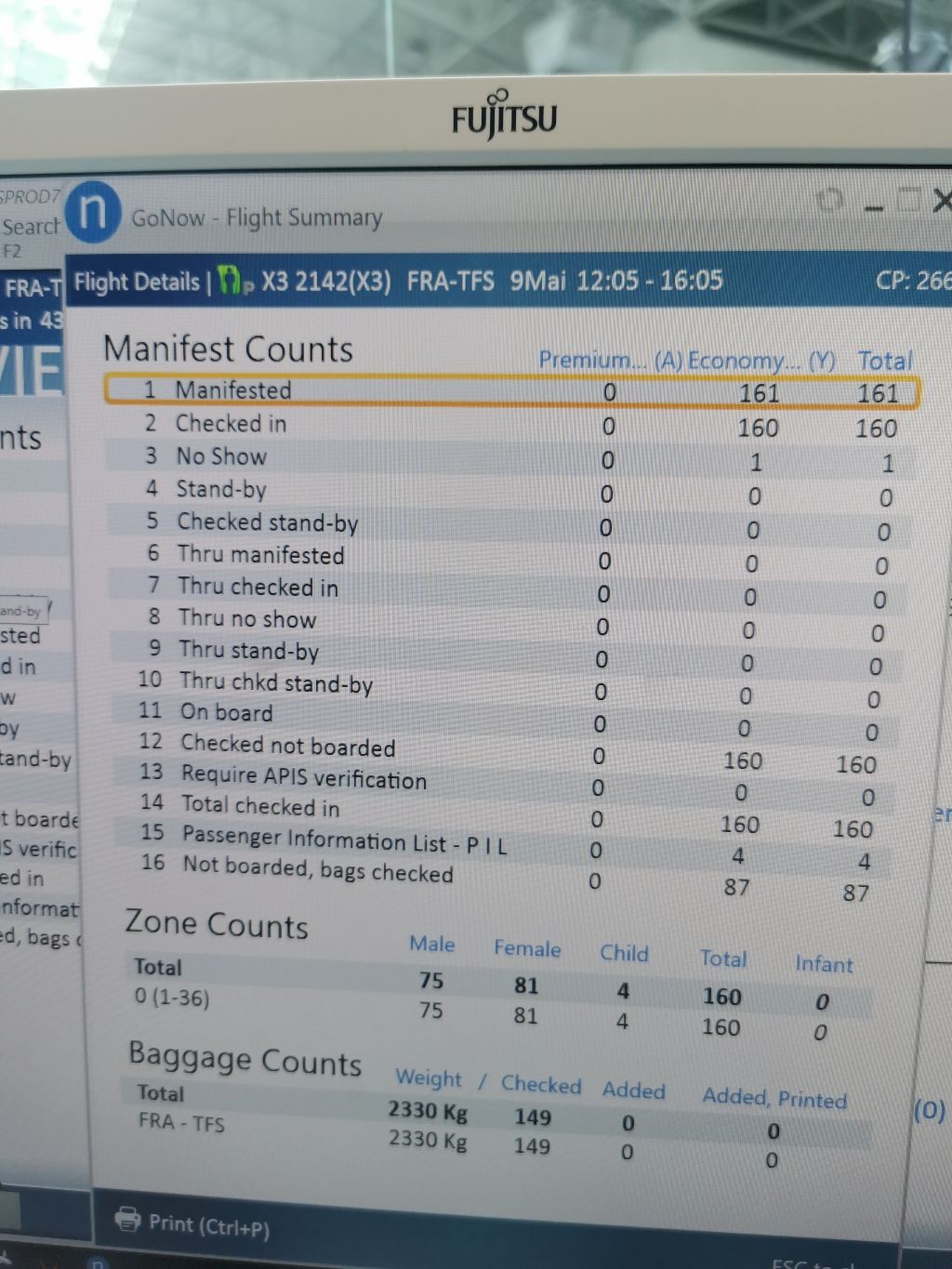
Task: Open the settings gear in the title bar
Action: (x=829, y=200)
